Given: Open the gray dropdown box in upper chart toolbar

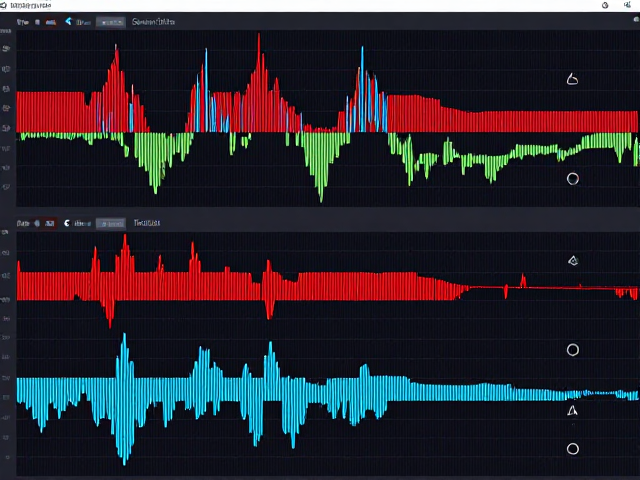Looking at the screenshot, I should (x=111, y=22).
